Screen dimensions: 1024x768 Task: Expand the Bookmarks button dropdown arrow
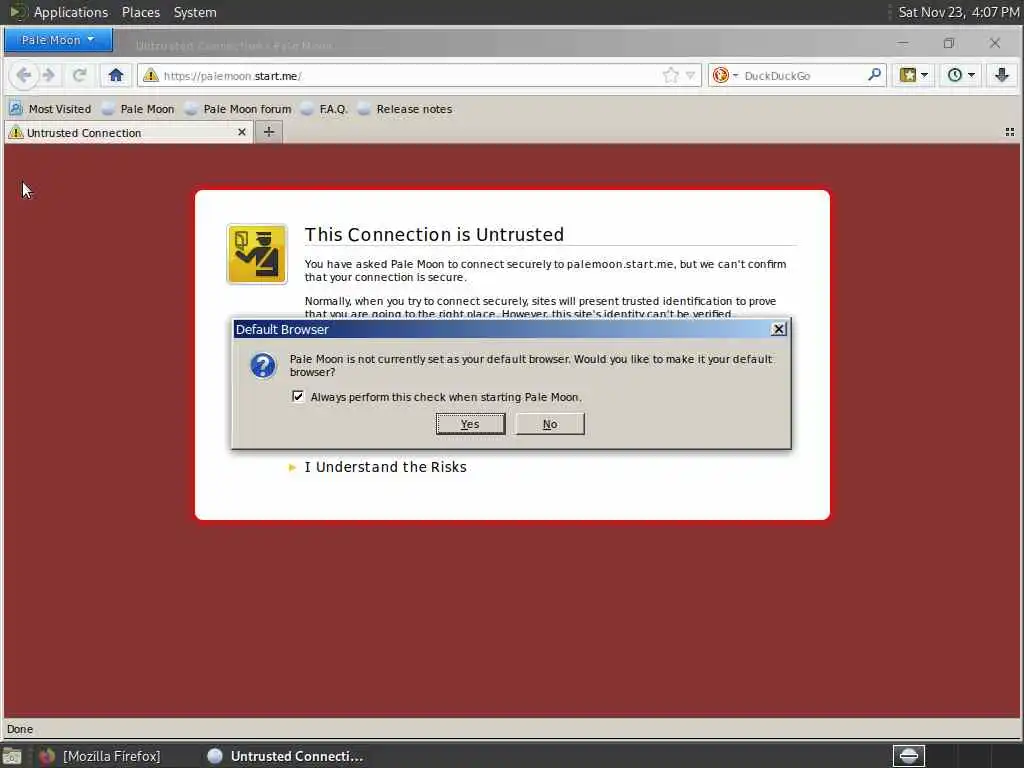click(x=924, y=75)
